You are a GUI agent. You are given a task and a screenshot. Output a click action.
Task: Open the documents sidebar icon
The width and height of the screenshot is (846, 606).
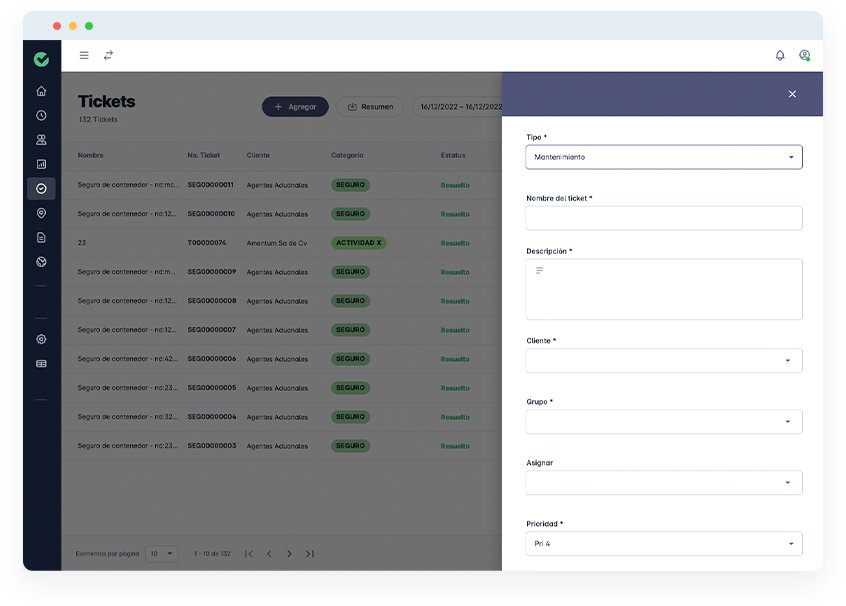click(41, 237)
